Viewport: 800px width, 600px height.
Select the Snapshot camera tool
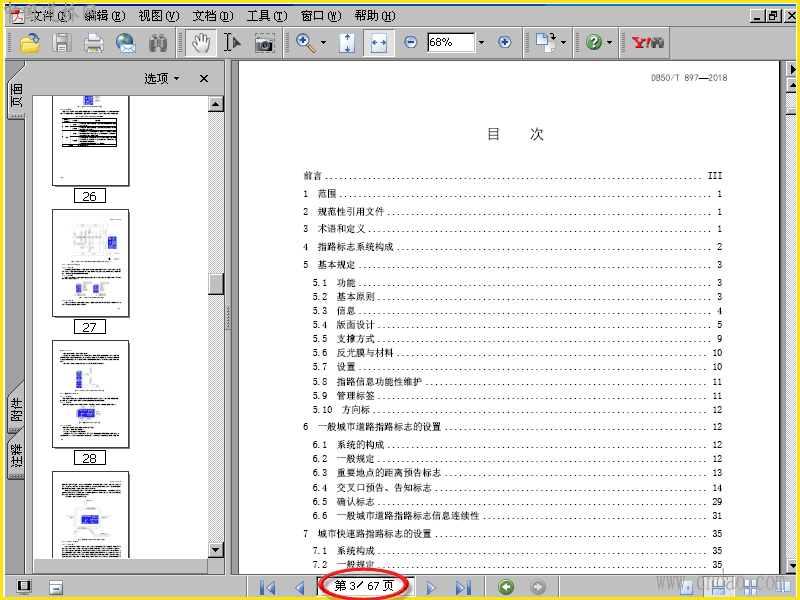[264, 43]
